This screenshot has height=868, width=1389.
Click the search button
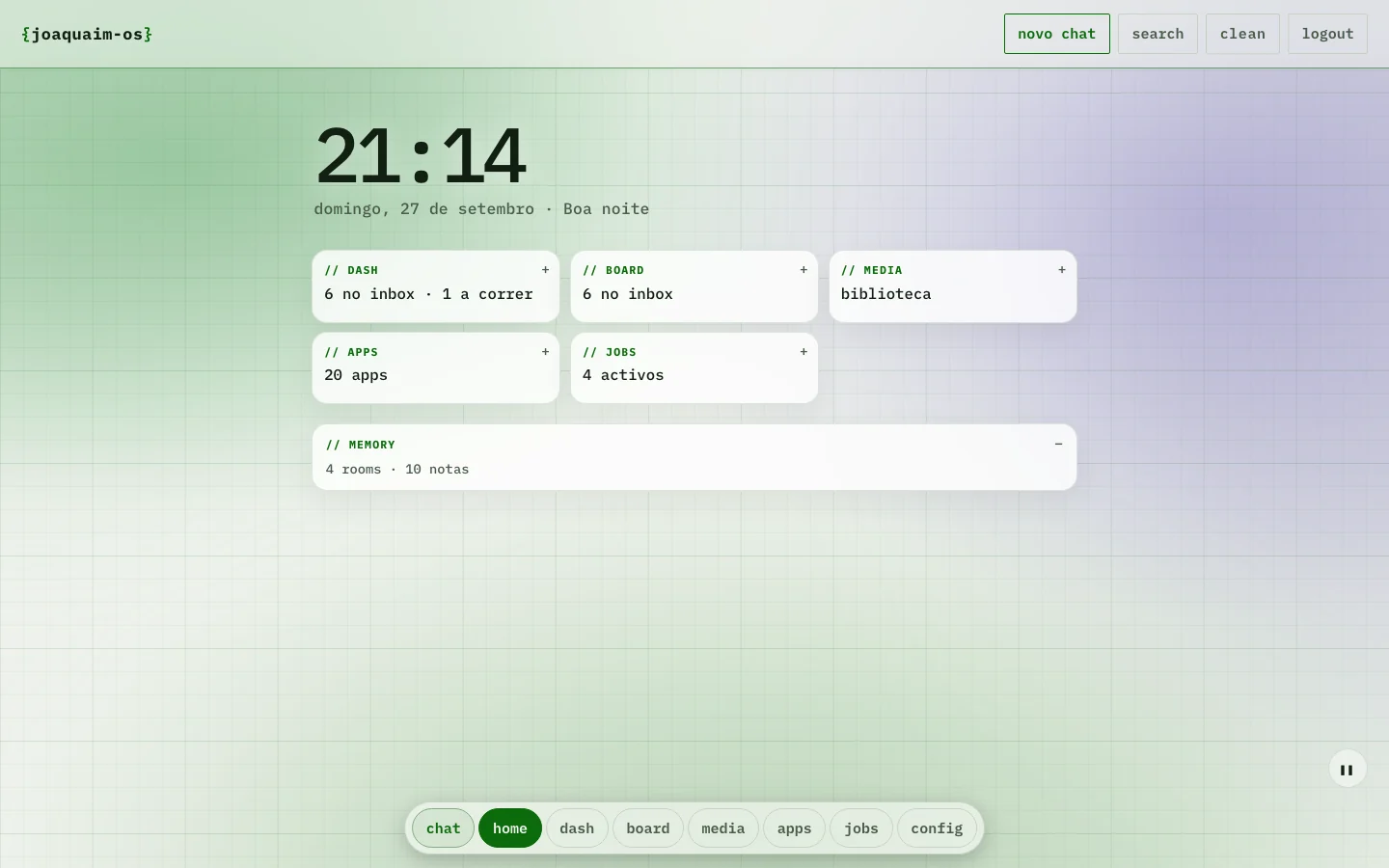[1157, 34]
